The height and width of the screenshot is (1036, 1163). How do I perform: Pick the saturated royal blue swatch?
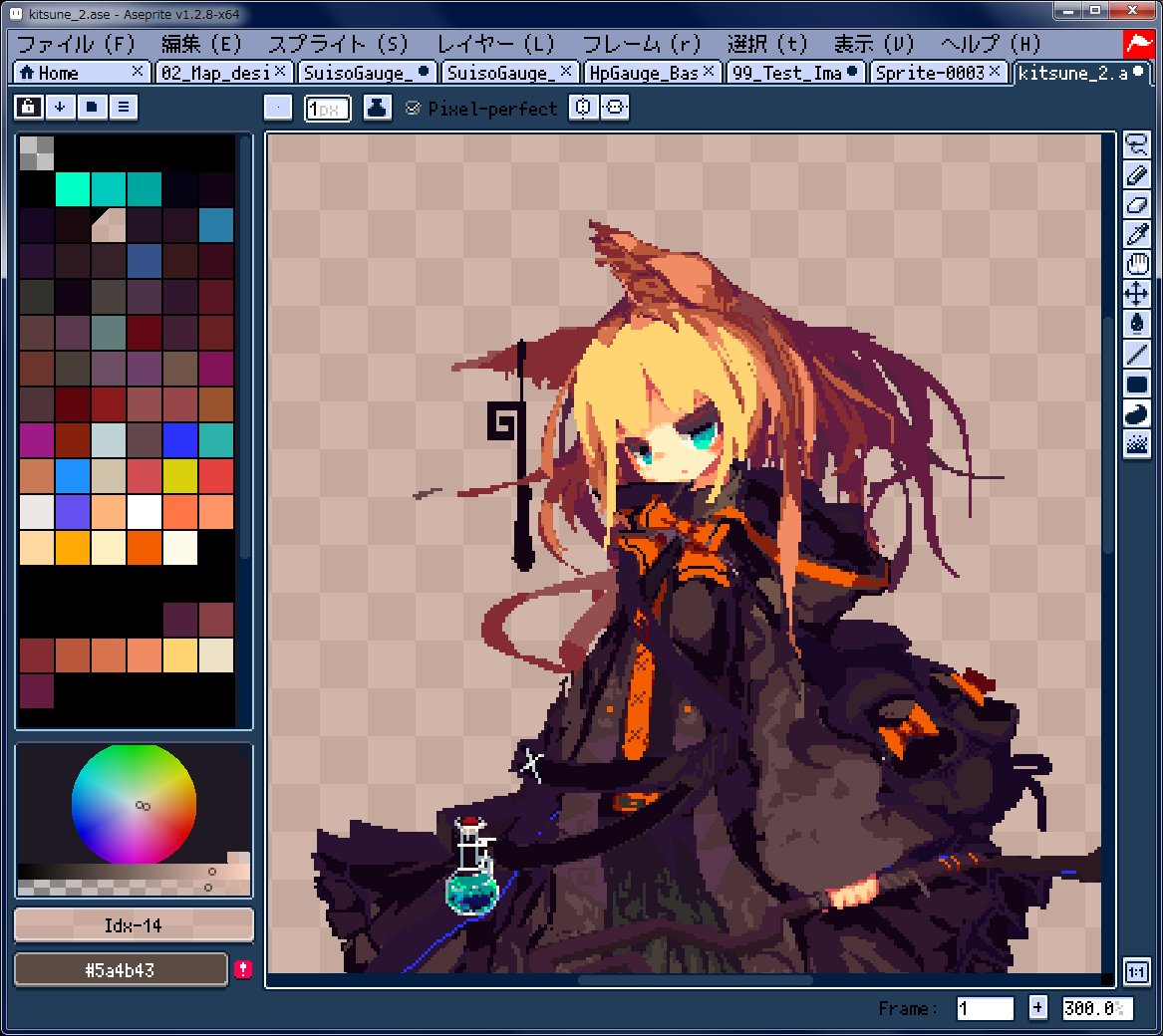click(x=180, y=439)
